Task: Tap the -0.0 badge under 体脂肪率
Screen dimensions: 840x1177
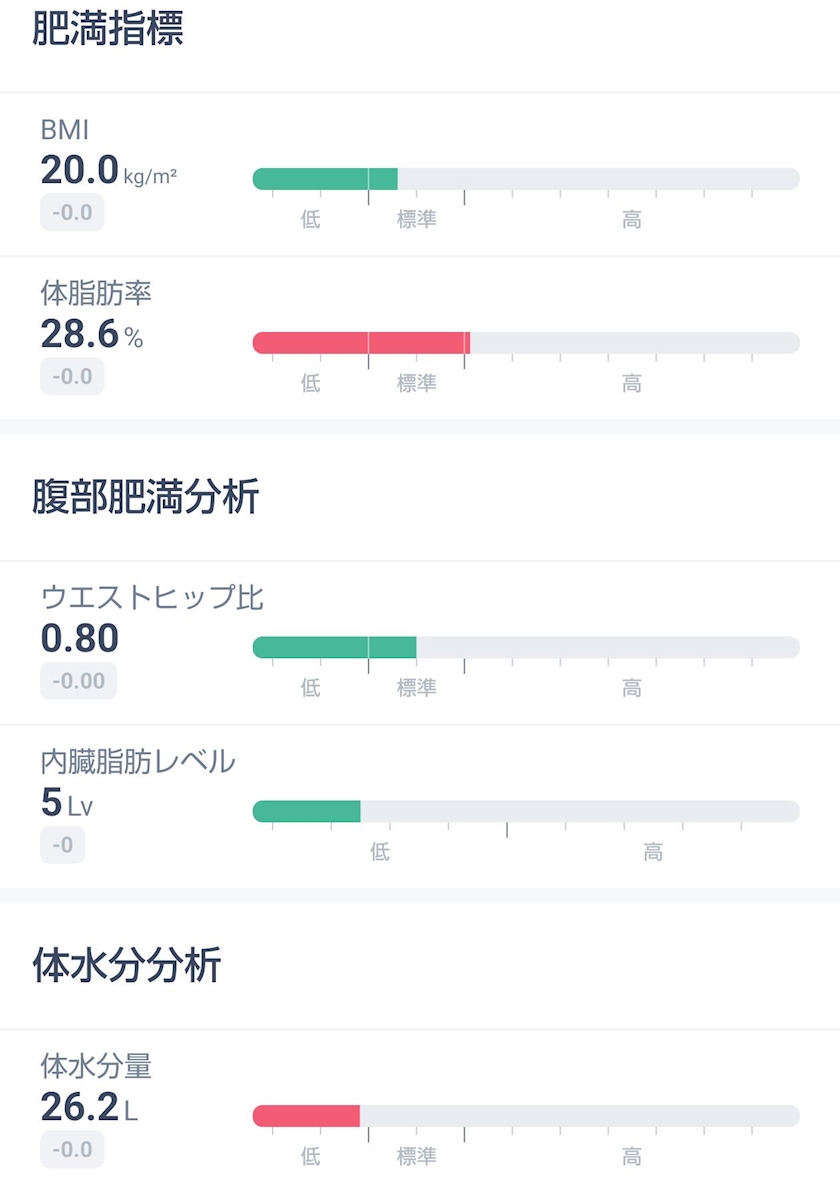Action: (72, 377)
